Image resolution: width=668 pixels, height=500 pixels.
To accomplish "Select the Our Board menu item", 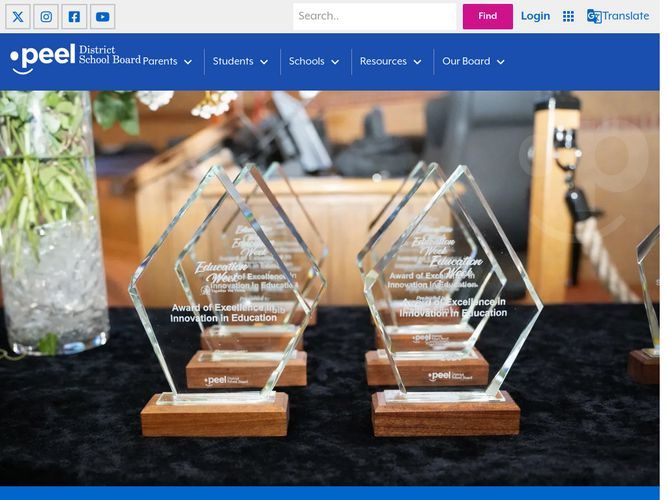I will click(x=466, y=61).
